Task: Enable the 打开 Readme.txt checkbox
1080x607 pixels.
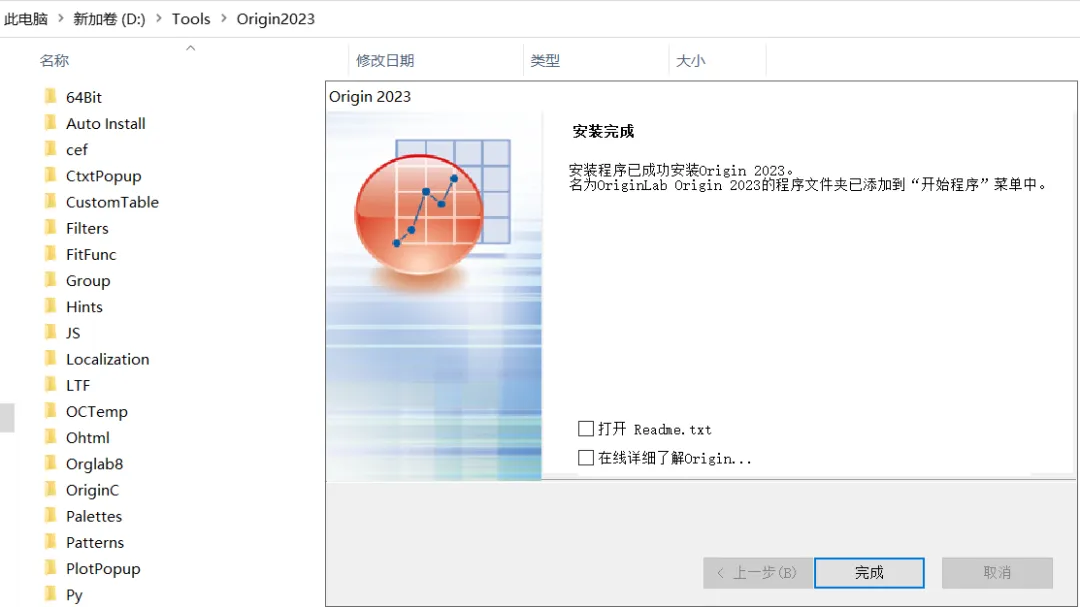Action: pyautogui.click(x=585, y=429)
